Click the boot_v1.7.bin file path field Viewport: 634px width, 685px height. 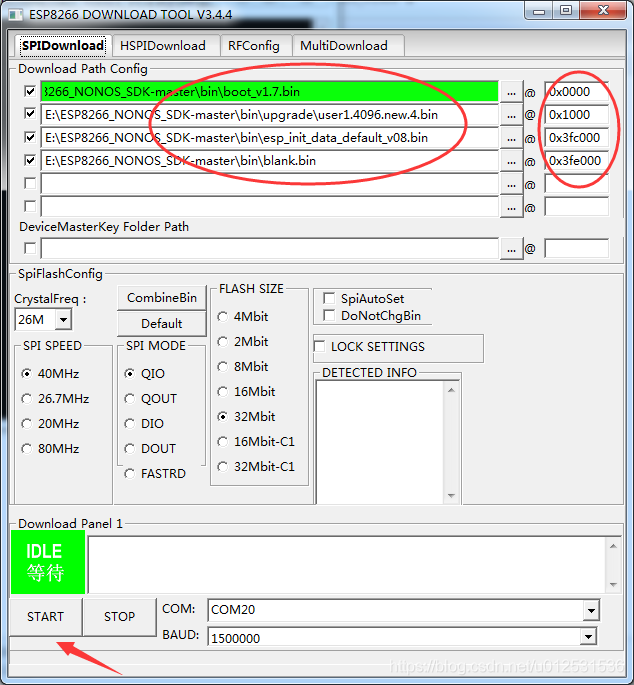pyautogui.click(x=270, y=92)
